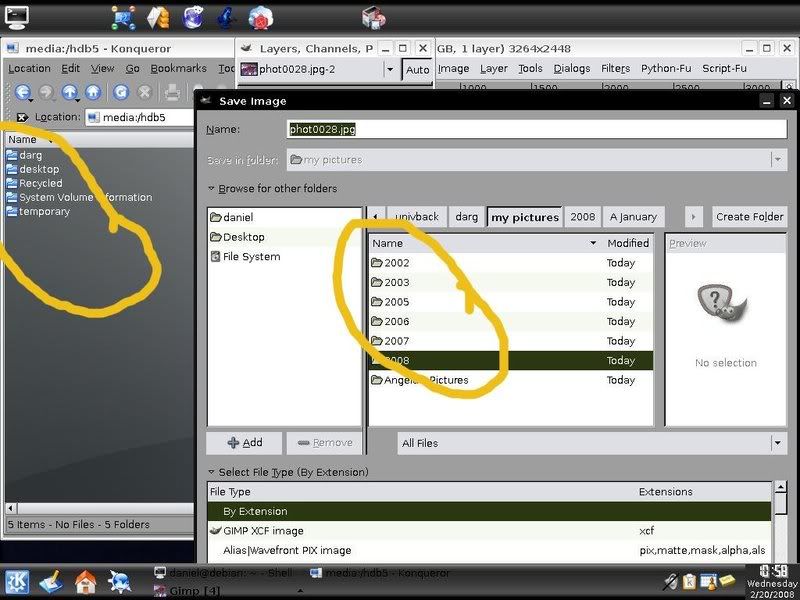Clear the Konqueror location bar with X icon
The width and height of the screenshot is (800, 600).
21,117
